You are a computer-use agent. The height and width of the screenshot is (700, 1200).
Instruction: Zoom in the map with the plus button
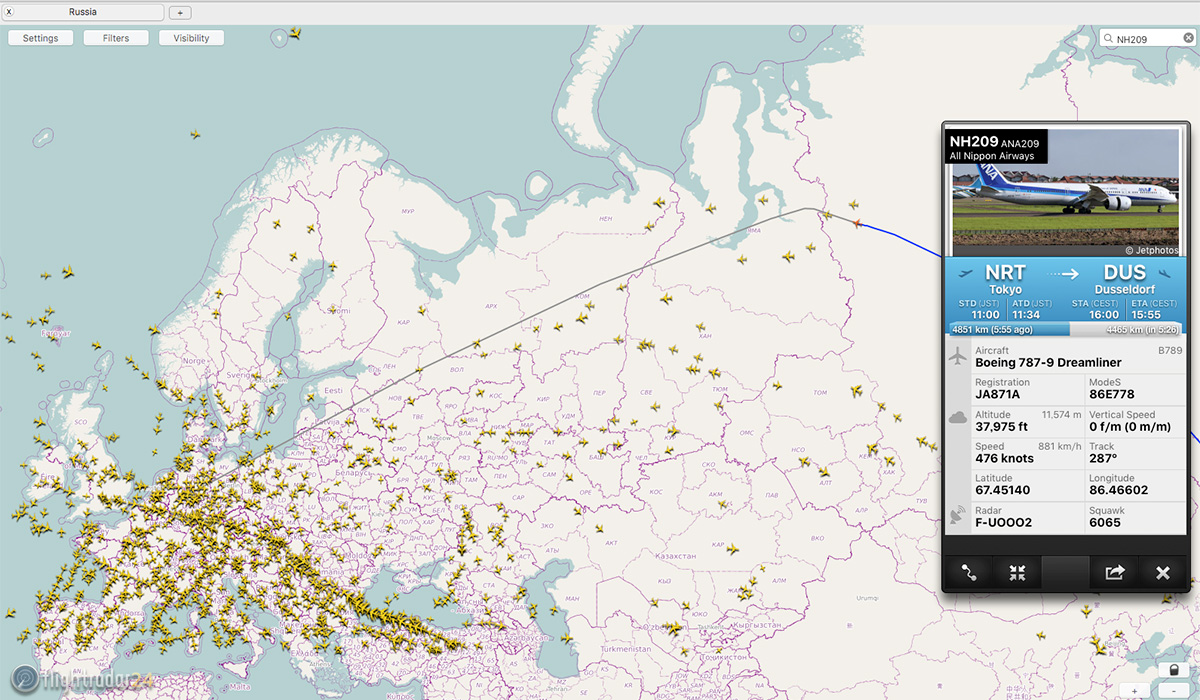coord(1134,691)
